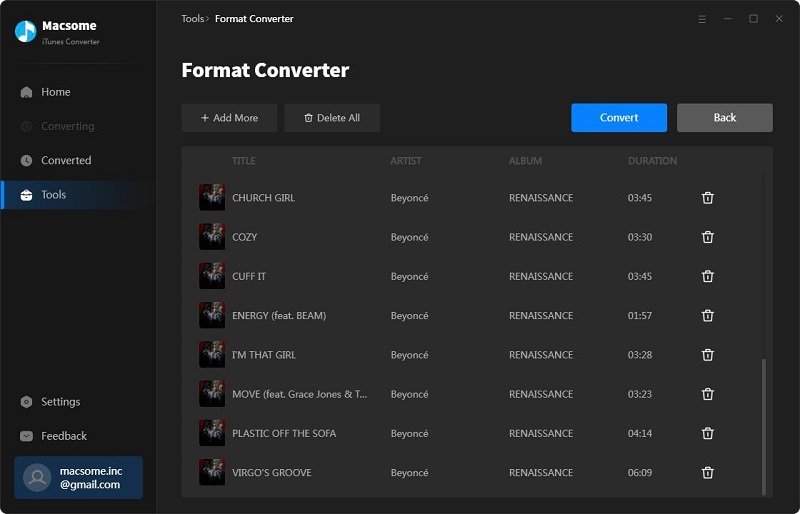
Task: Click the blue Convert button
Action: pyautogui.click(x=619, y=118)
